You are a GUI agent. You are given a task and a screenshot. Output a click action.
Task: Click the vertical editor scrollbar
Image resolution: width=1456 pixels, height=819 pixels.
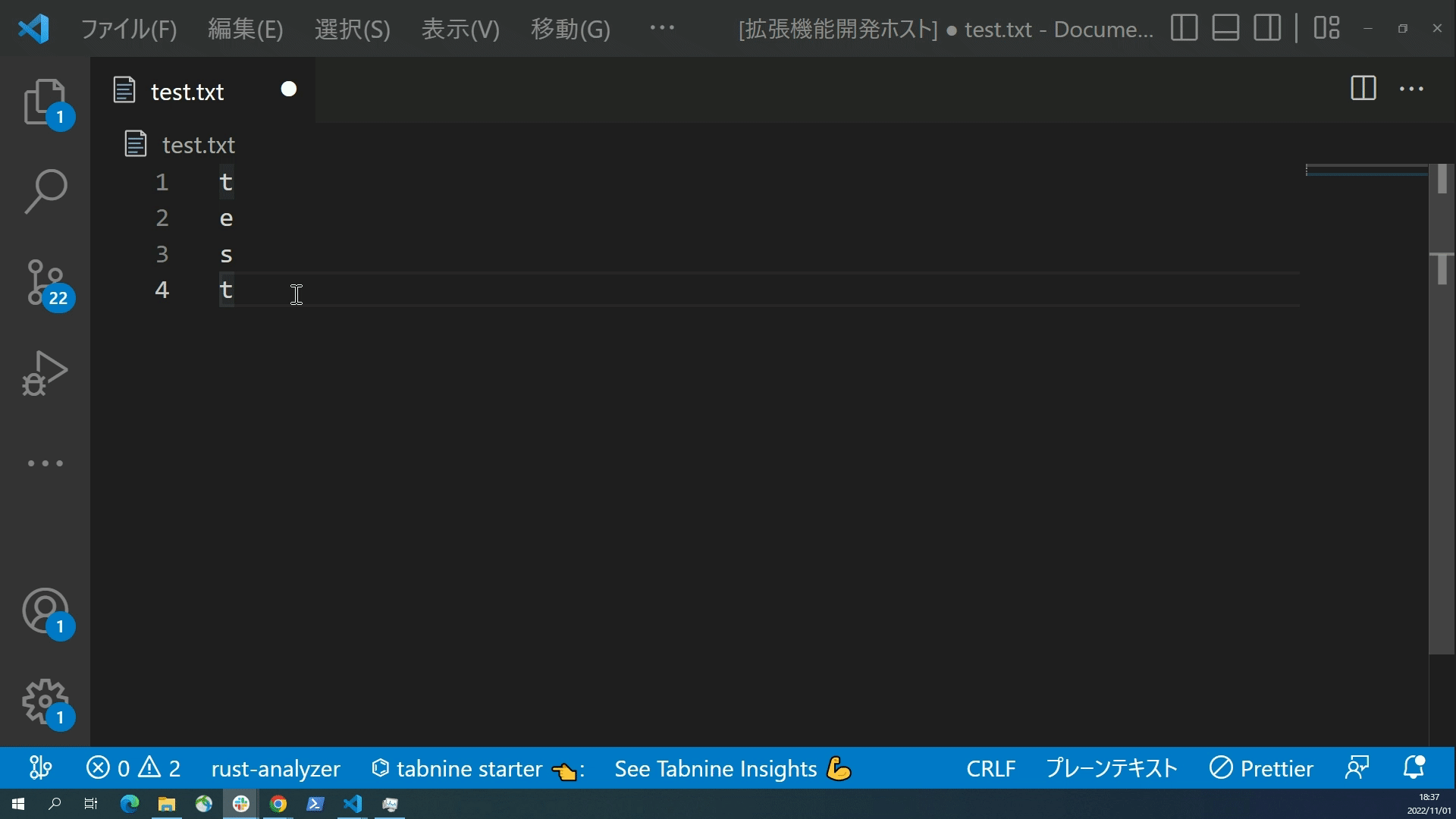coord(1442,409)
